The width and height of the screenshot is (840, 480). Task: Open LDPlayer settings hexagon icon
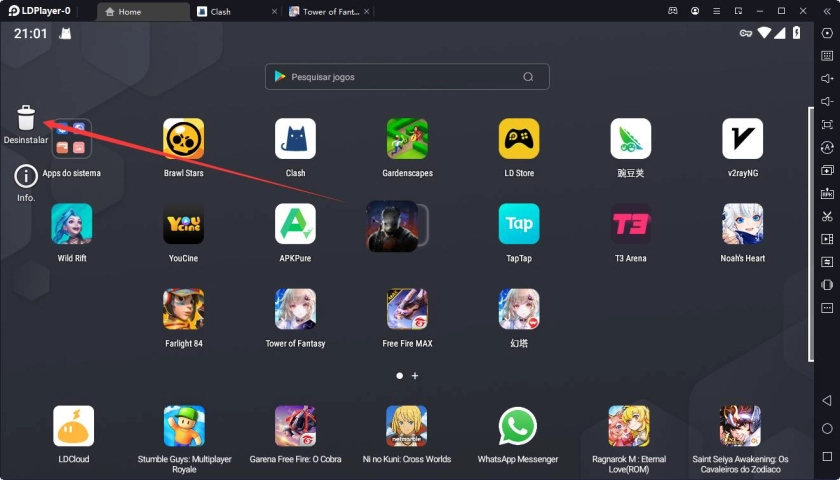pyautogui.click(x=827, y=33)
